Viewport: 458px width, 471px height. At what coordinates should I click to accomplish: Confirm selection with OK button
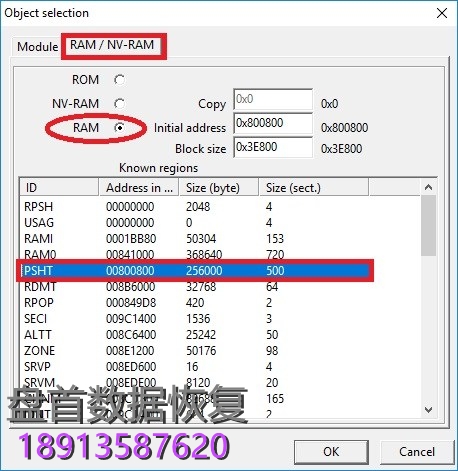pos(331,452)
